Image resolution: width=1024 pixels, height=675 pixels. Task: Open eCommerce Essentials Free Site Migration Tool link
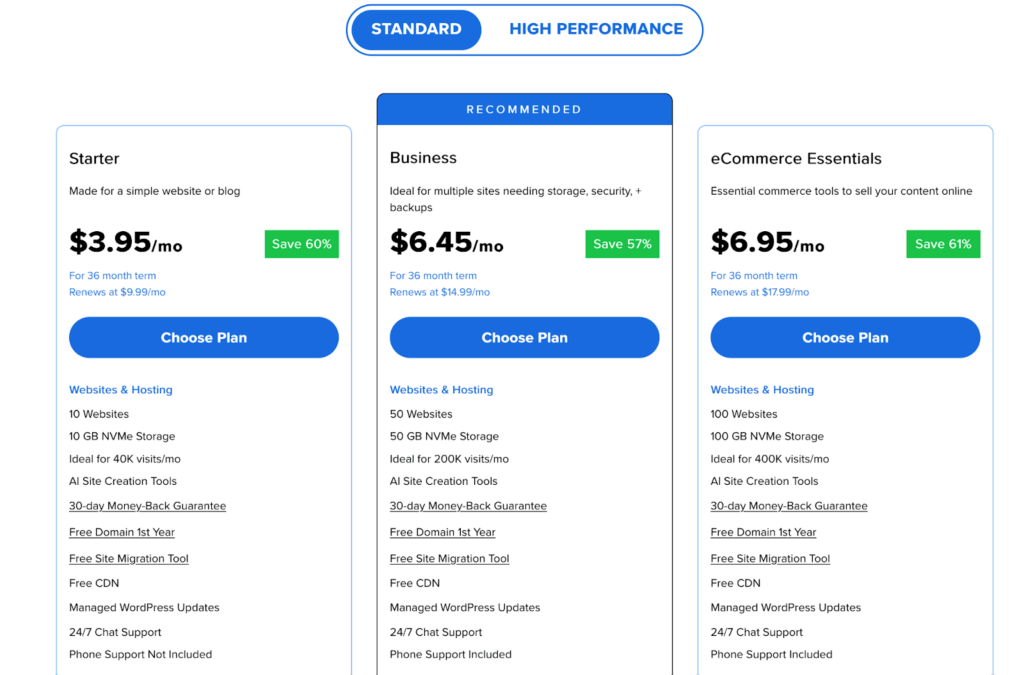point(771,559)
